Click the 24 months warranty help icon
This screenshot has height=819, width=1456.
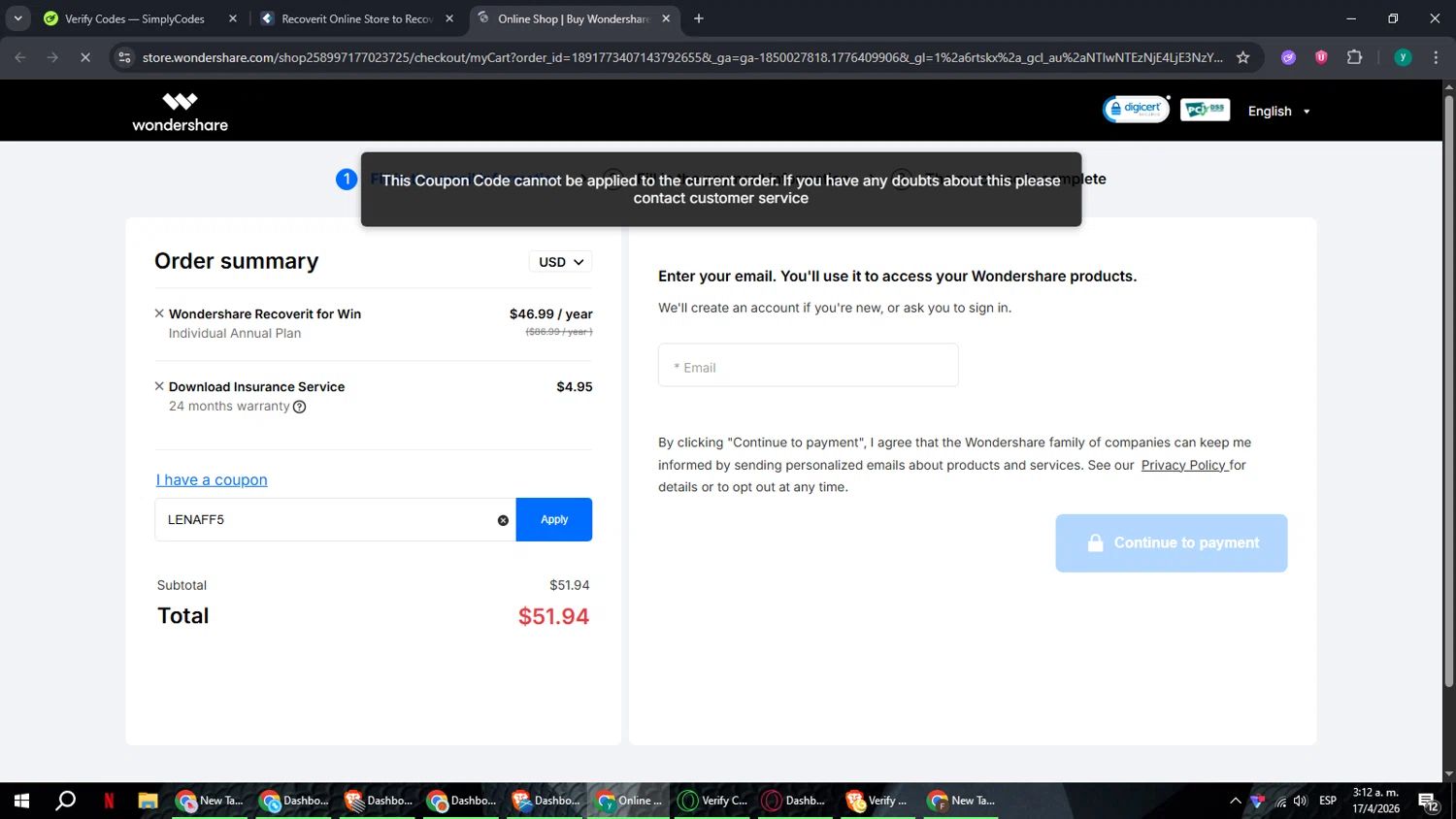(300, 407)
